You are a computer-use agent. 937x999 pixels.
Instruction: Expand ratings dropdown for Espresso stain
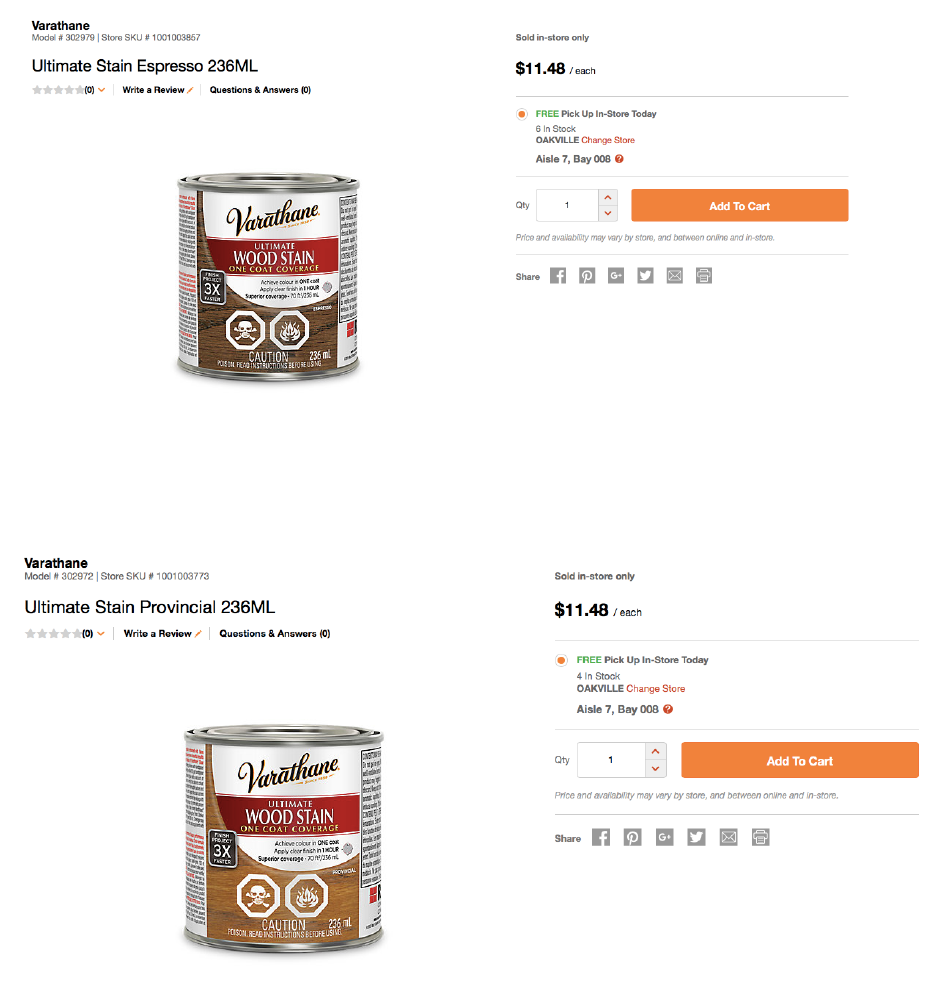pos(101,90)
